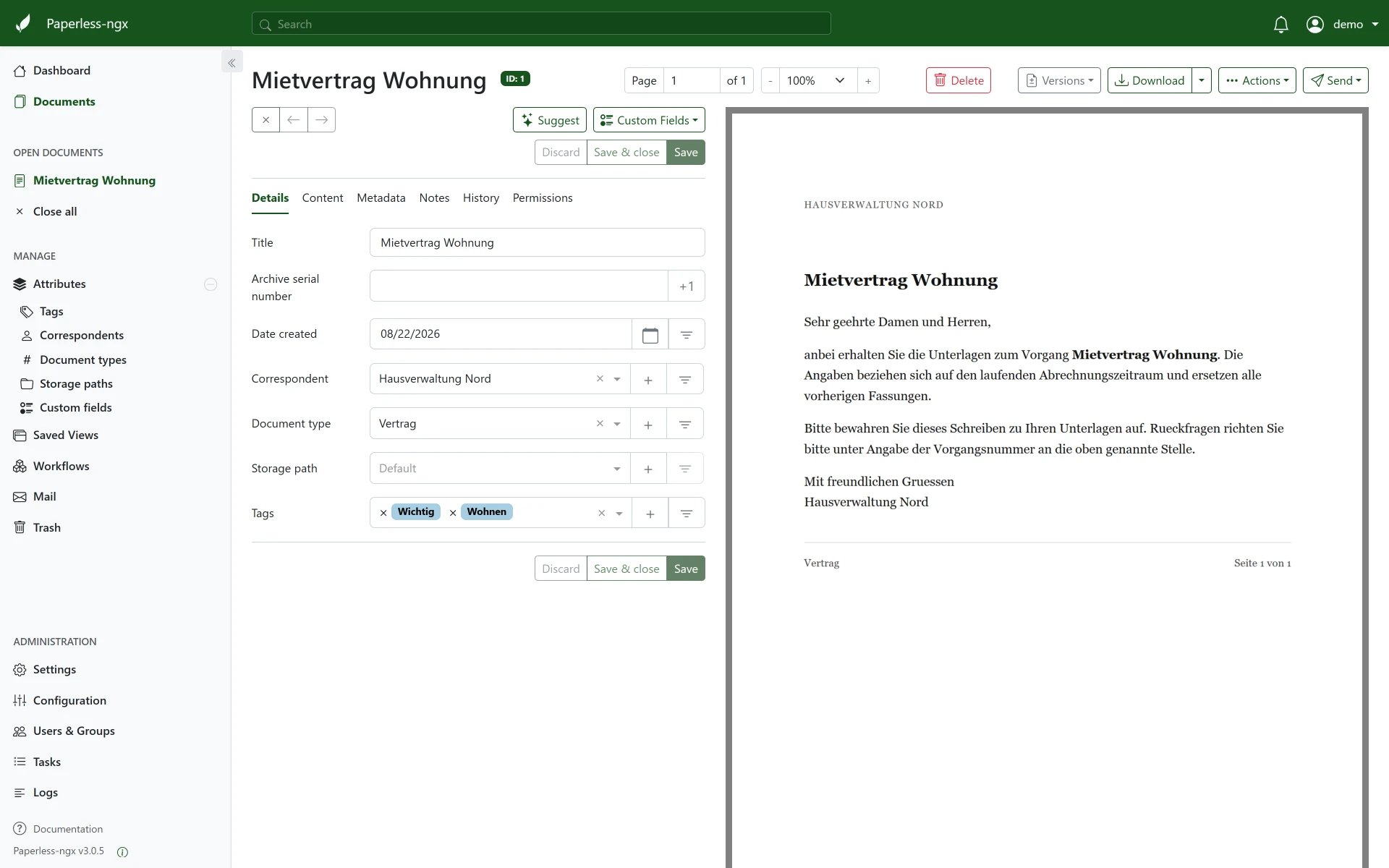
Task: Filter documents by correspondent Hausverwaltung Nord
Action: (685, 379)
